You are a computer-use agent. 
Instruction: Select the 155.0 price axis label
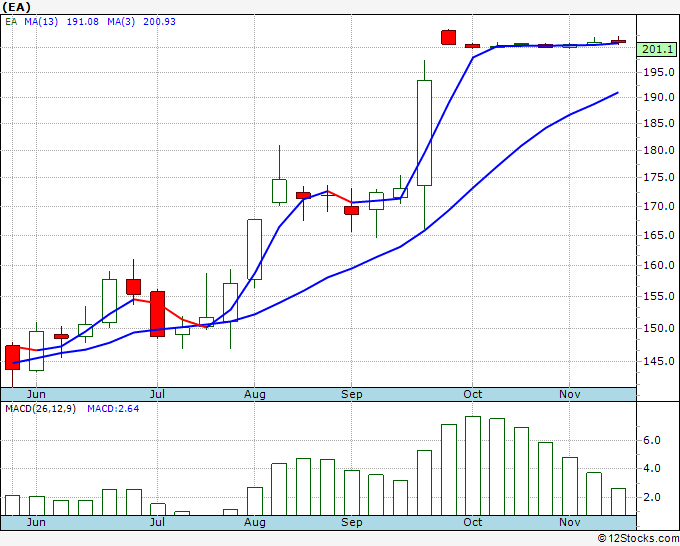(659, 297)
